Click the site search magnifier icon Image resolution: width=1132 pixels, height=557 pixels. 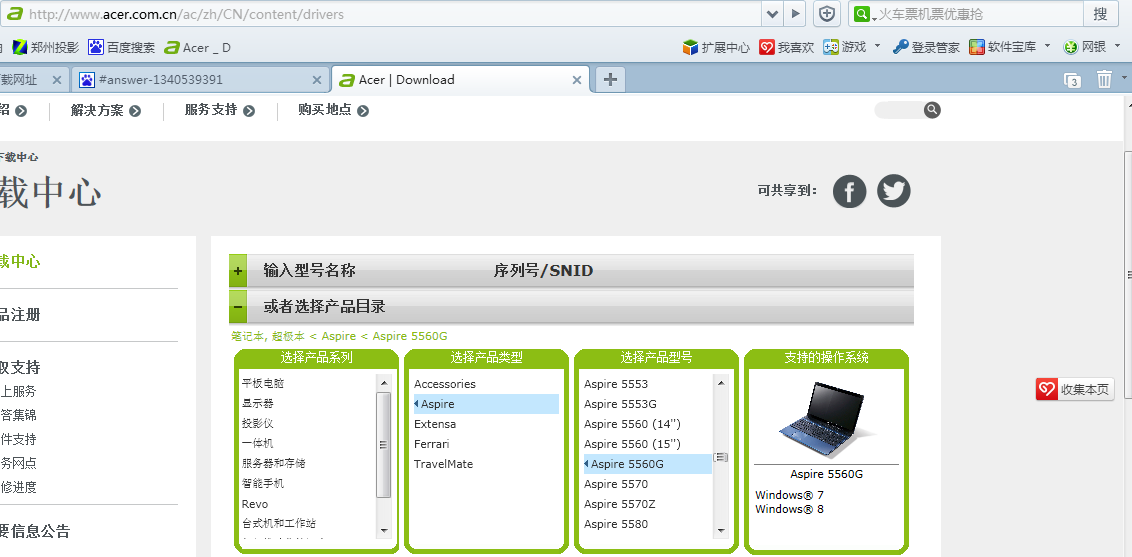(x=932, y=110)
